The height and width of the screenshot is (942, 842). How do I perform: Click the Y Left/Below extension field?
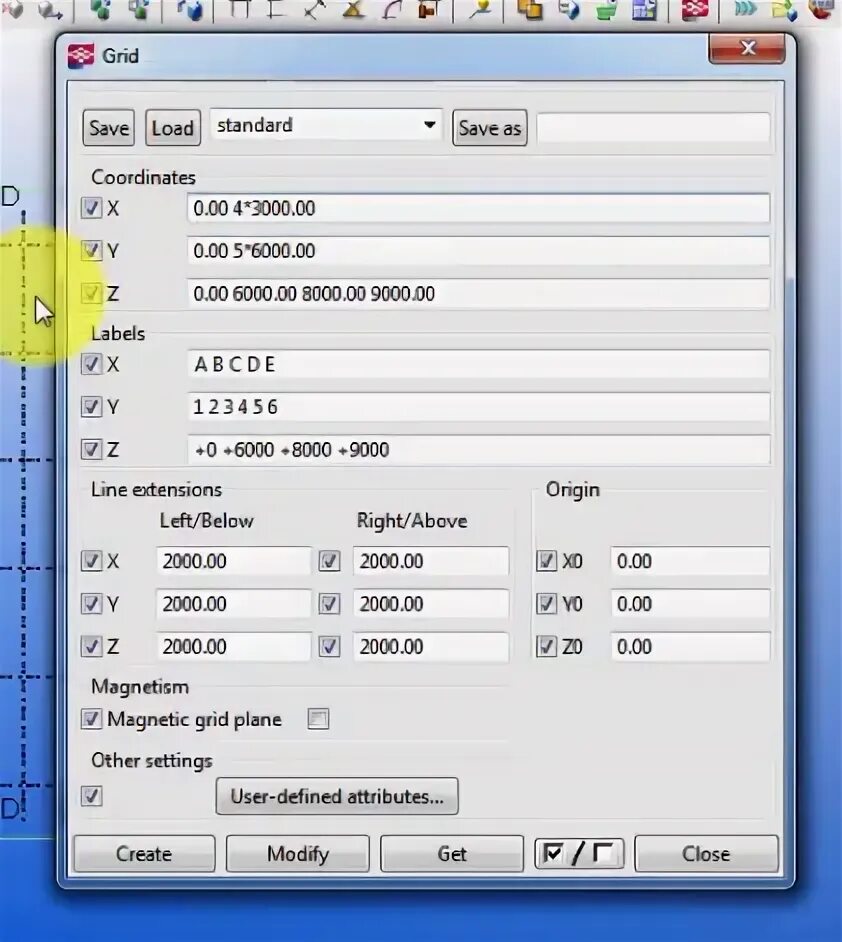point(234,604)
